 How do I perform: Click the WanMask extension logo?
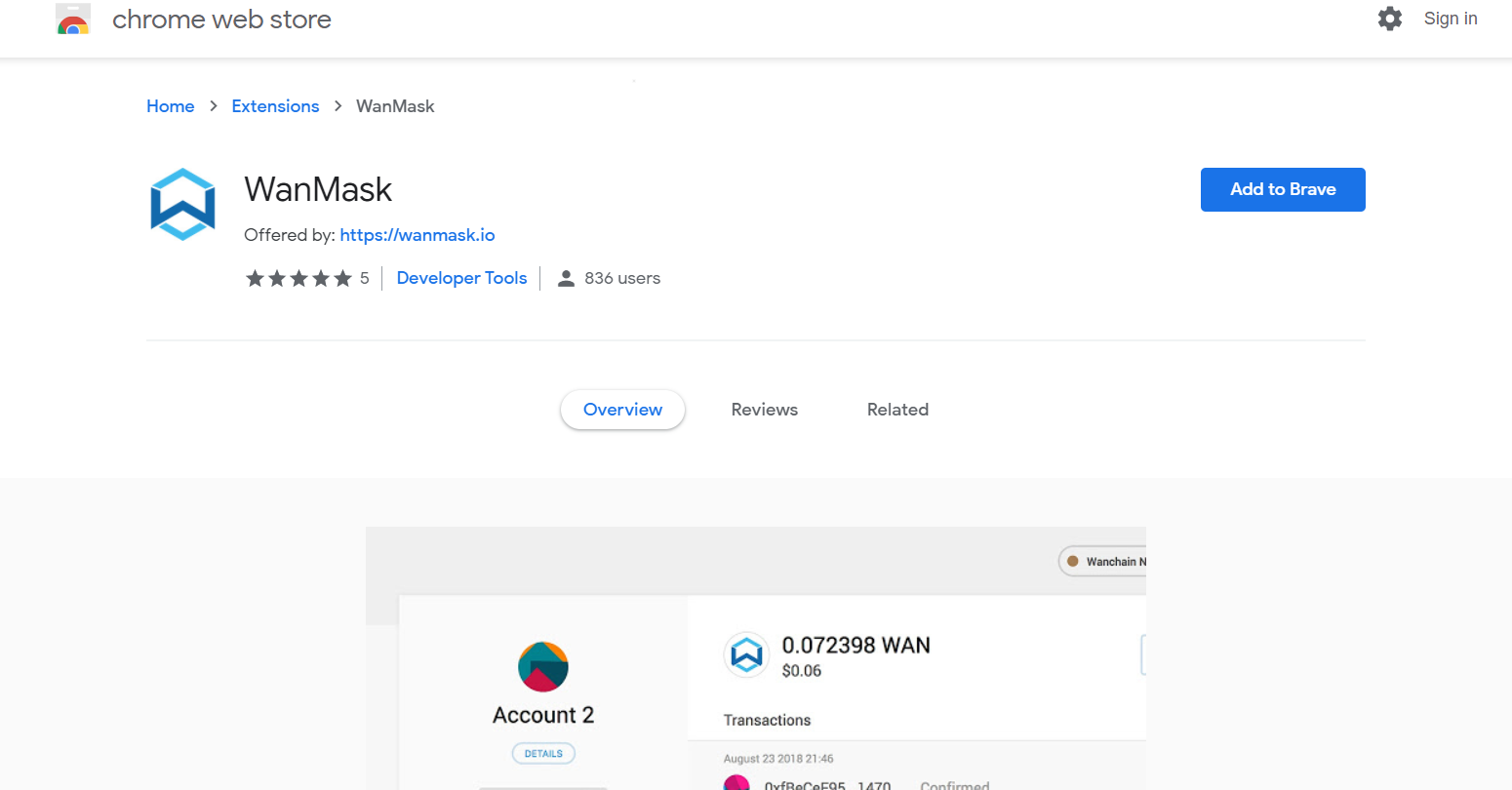(x=182, y=205)
